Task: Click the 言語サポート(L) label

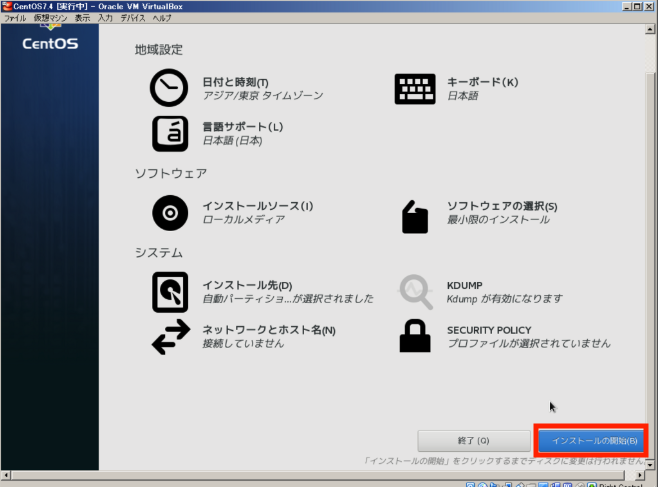Action: coord(243,127)
